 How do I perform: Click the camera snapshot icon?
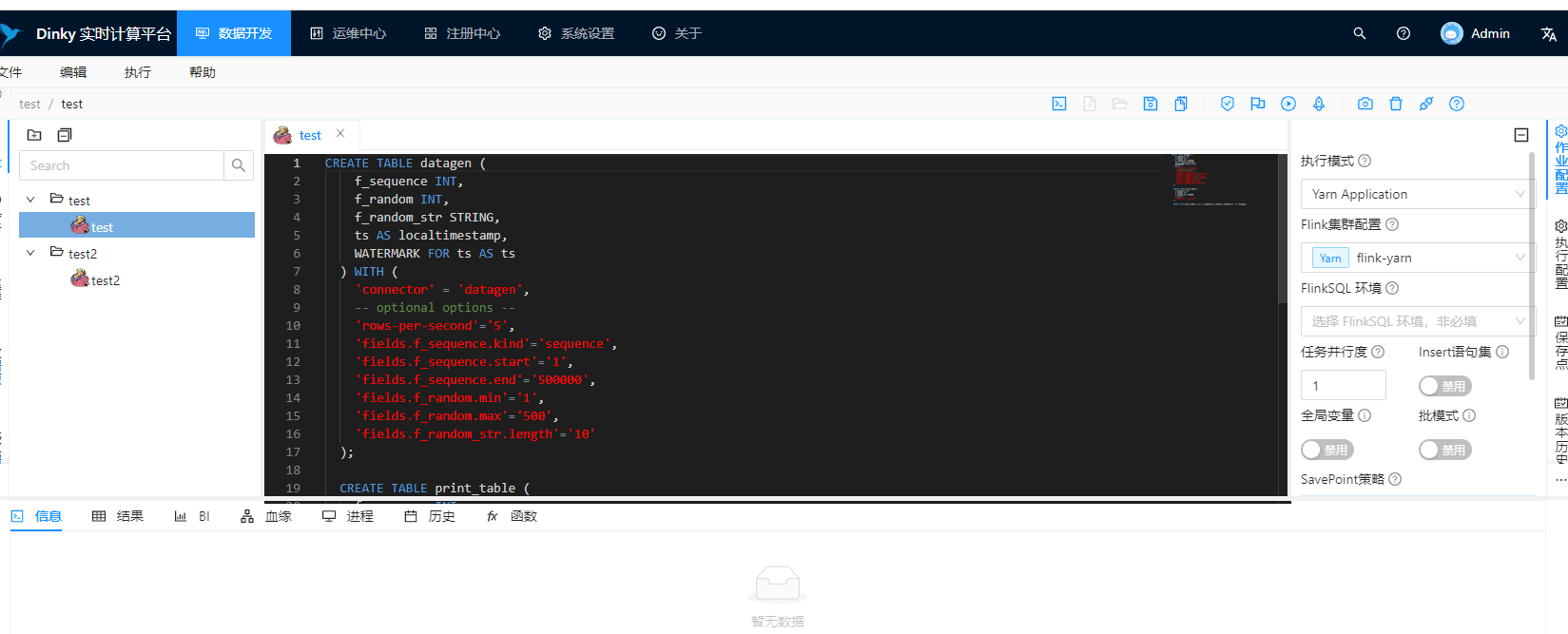pyautogui.click(x=1365, y=104)
